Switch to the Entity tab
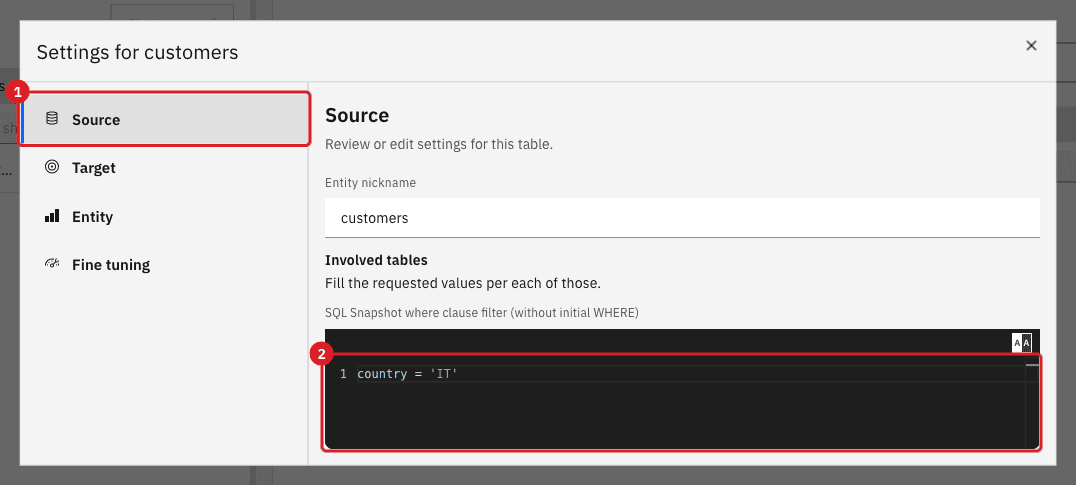 (x=165, y=217)
